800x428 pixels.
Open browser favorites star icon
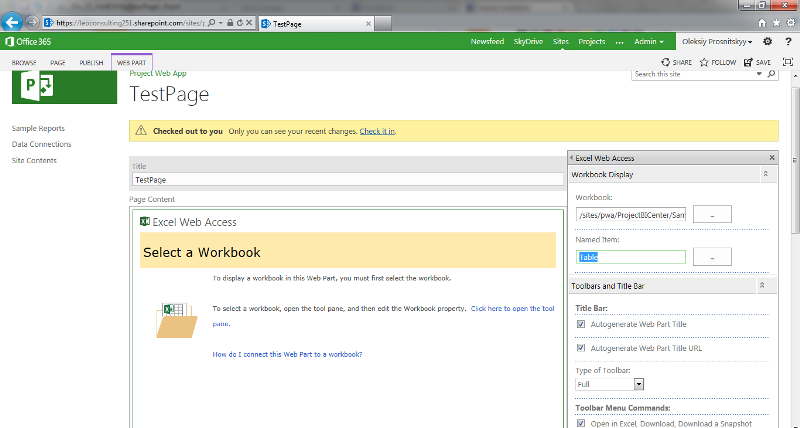(776, 23)
